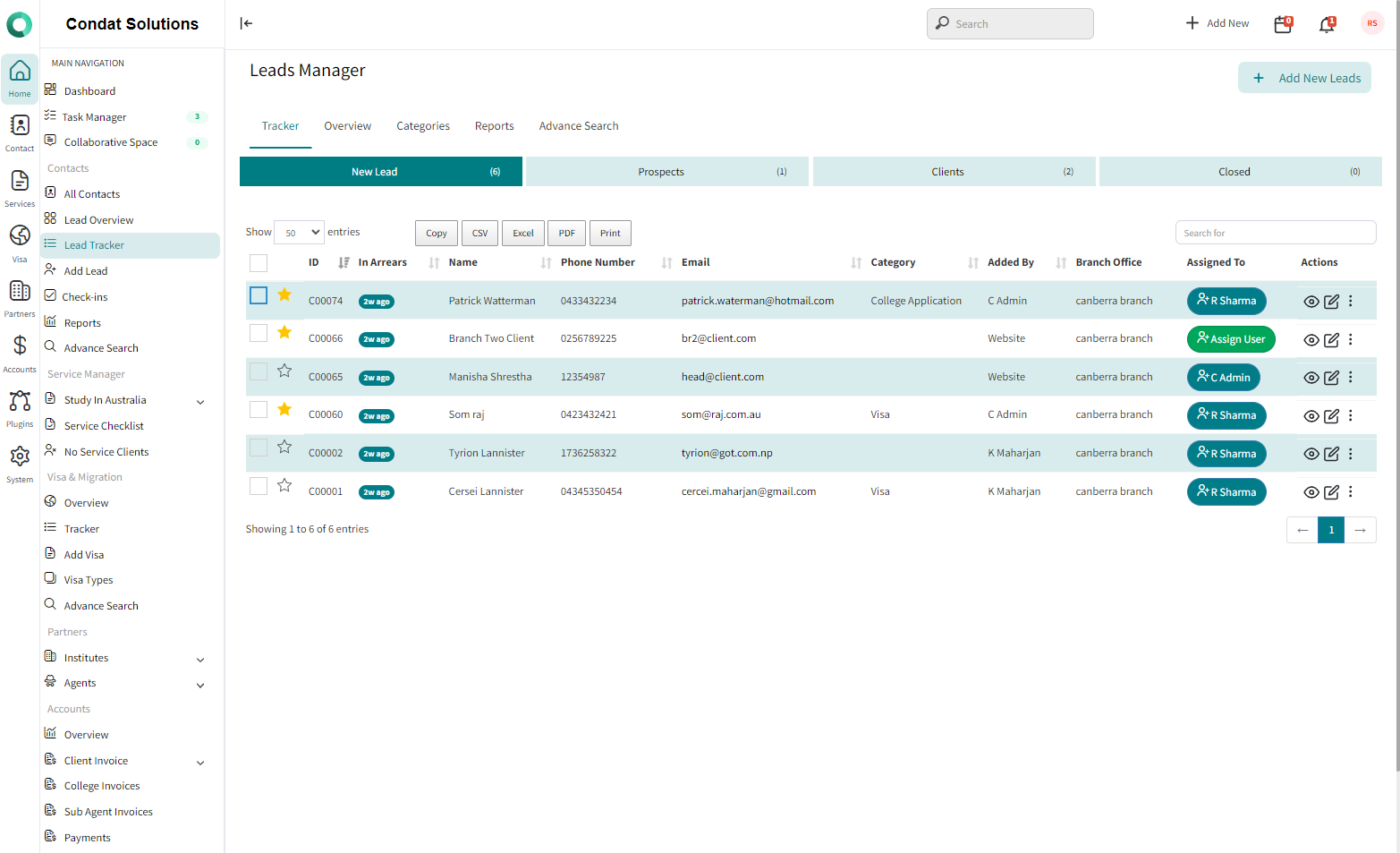Tick the select-all checkbox in the table header
This screenshot has width=1400, height=853.
pos(259,262)
